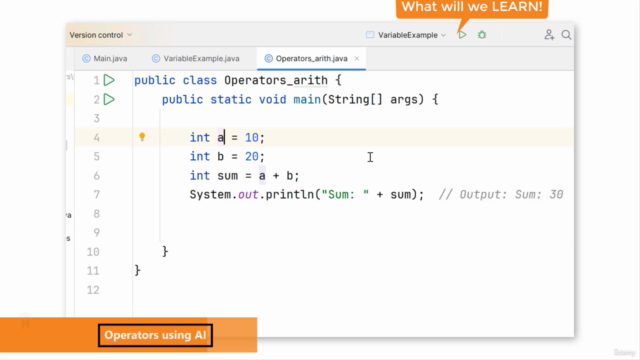The height and width of the screenshot is (360, 640).
Task: Run main method from line 2 gutter arrow
Action: 109,99
